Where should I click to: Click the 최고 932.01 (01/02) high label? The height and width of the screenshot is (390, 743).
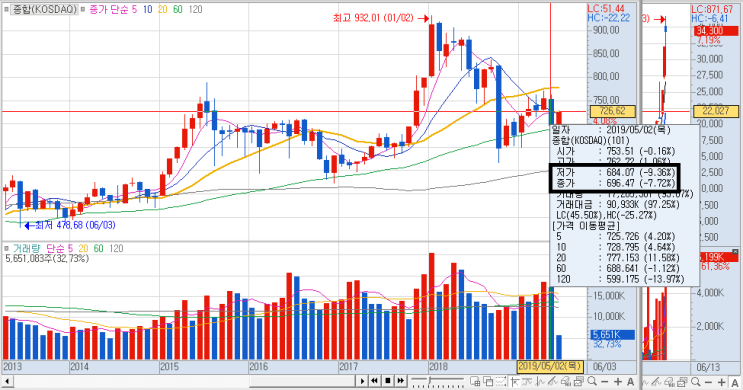(373, 18)
